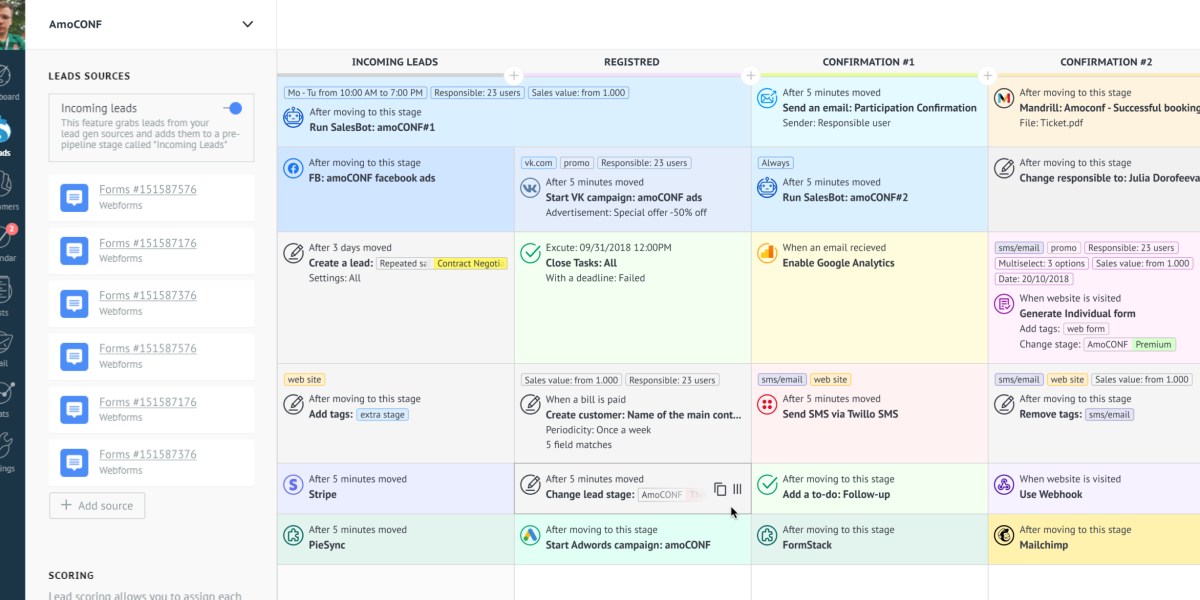
Task: Select the Mo - Tu schedule condition tag
Action: 356,93
